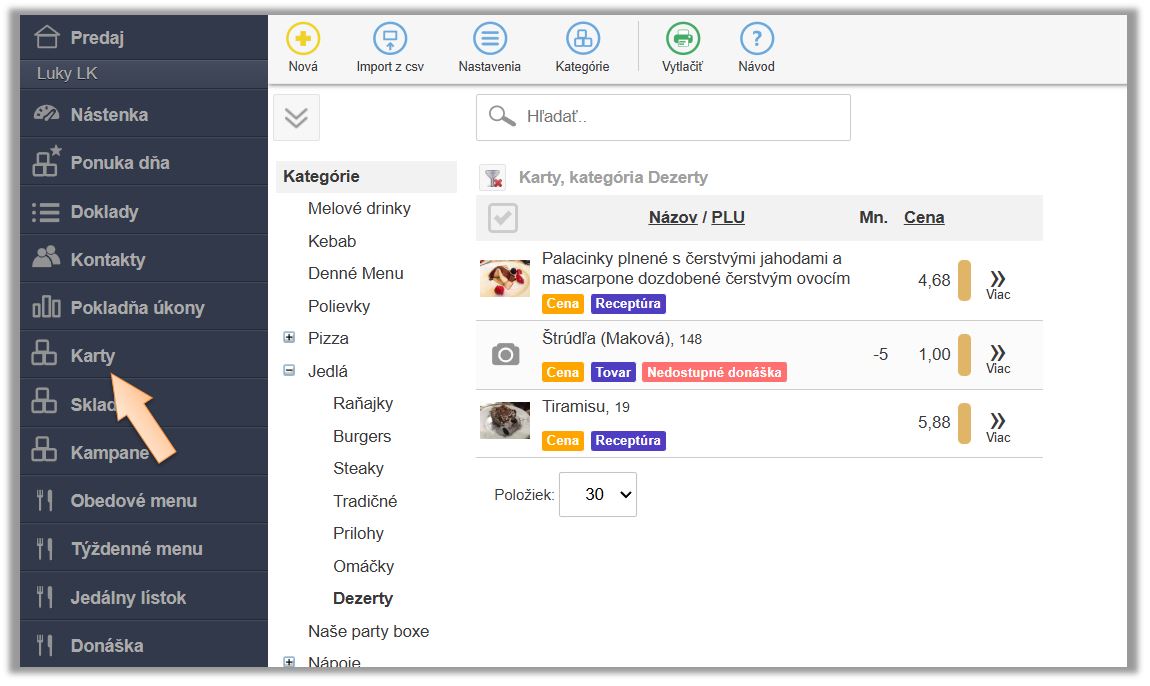The image size is (1150, 686).
Task: Click camera placeholder for Štrúdľa item
Action: (505, 354)
